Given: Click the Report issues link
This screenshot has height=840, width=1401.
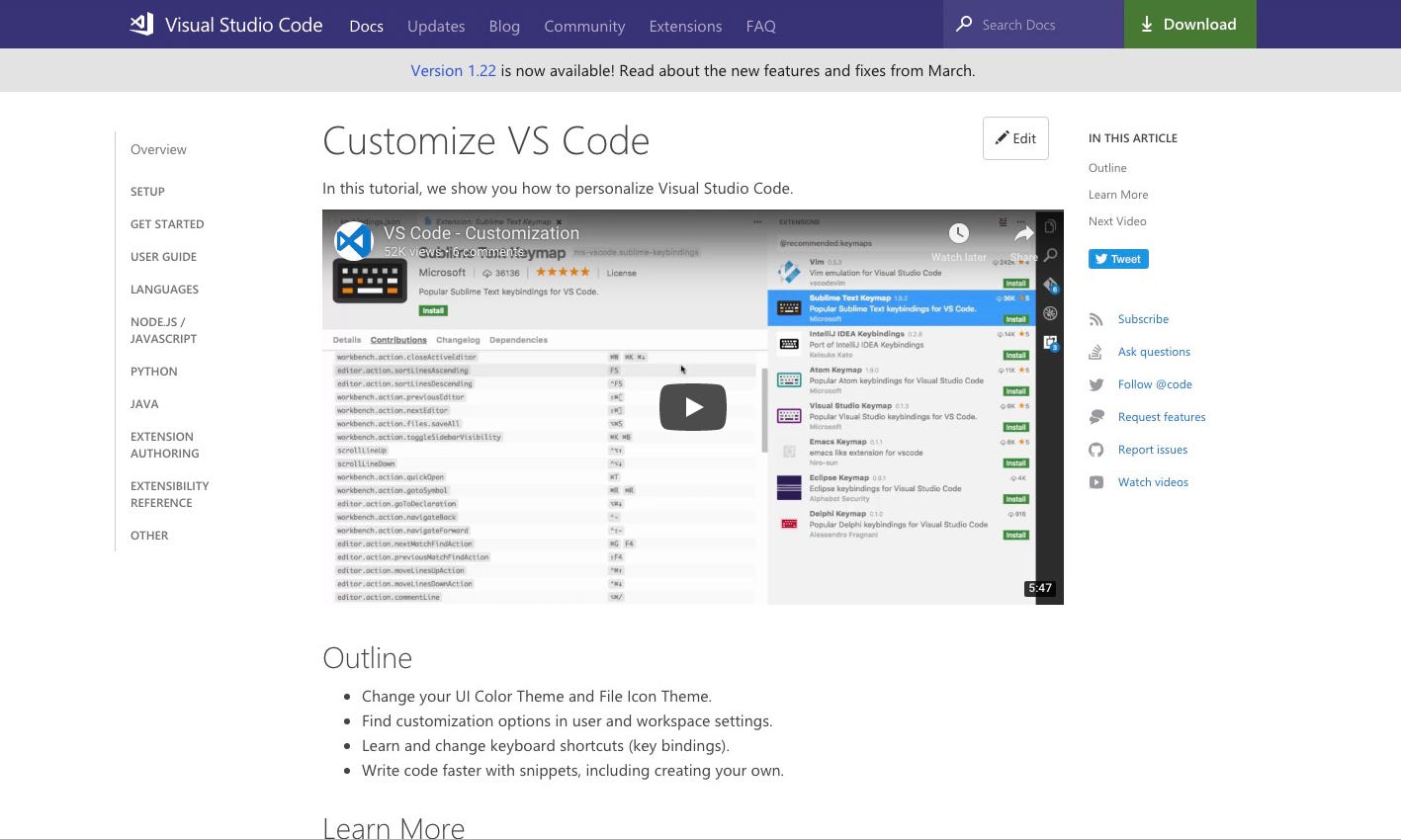Looking at the screenshot, I should 1153,450.
